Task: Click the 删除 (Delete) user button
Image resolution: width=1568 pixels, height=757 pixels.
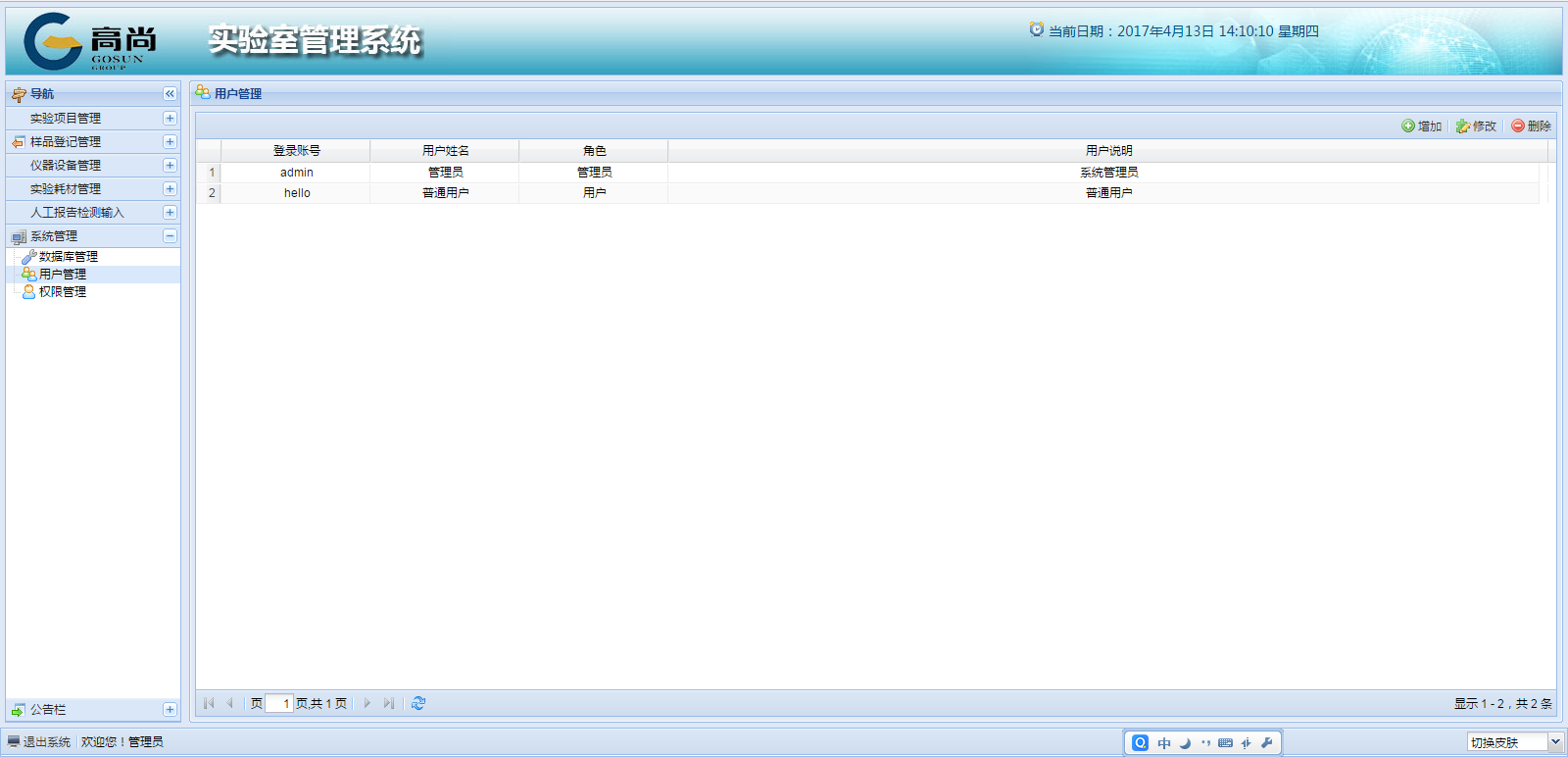Action: [1531, 126]
